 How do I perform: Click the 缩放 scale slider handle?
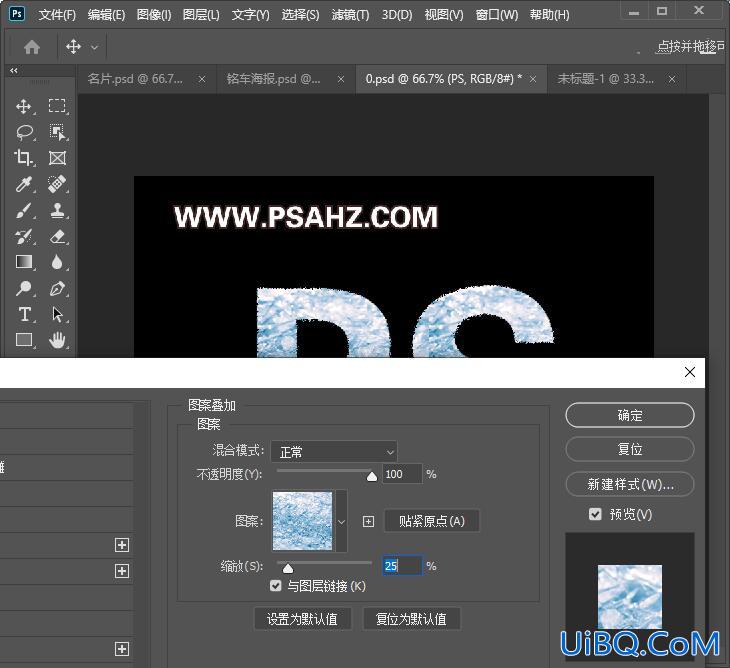[x=288, y=568]
